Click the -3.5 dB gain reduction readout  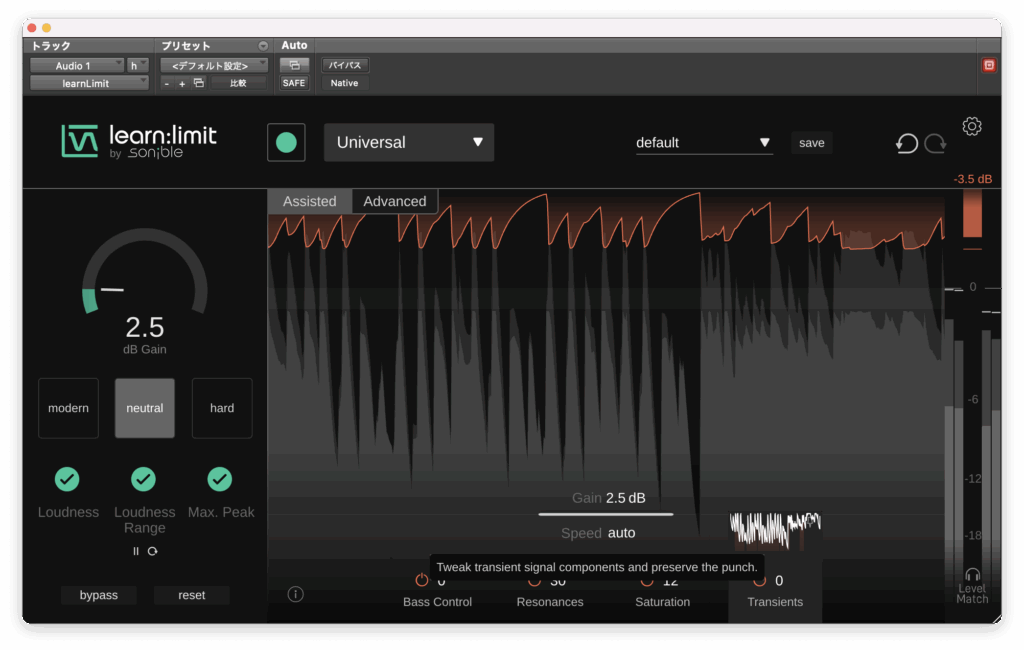(972, 179)
